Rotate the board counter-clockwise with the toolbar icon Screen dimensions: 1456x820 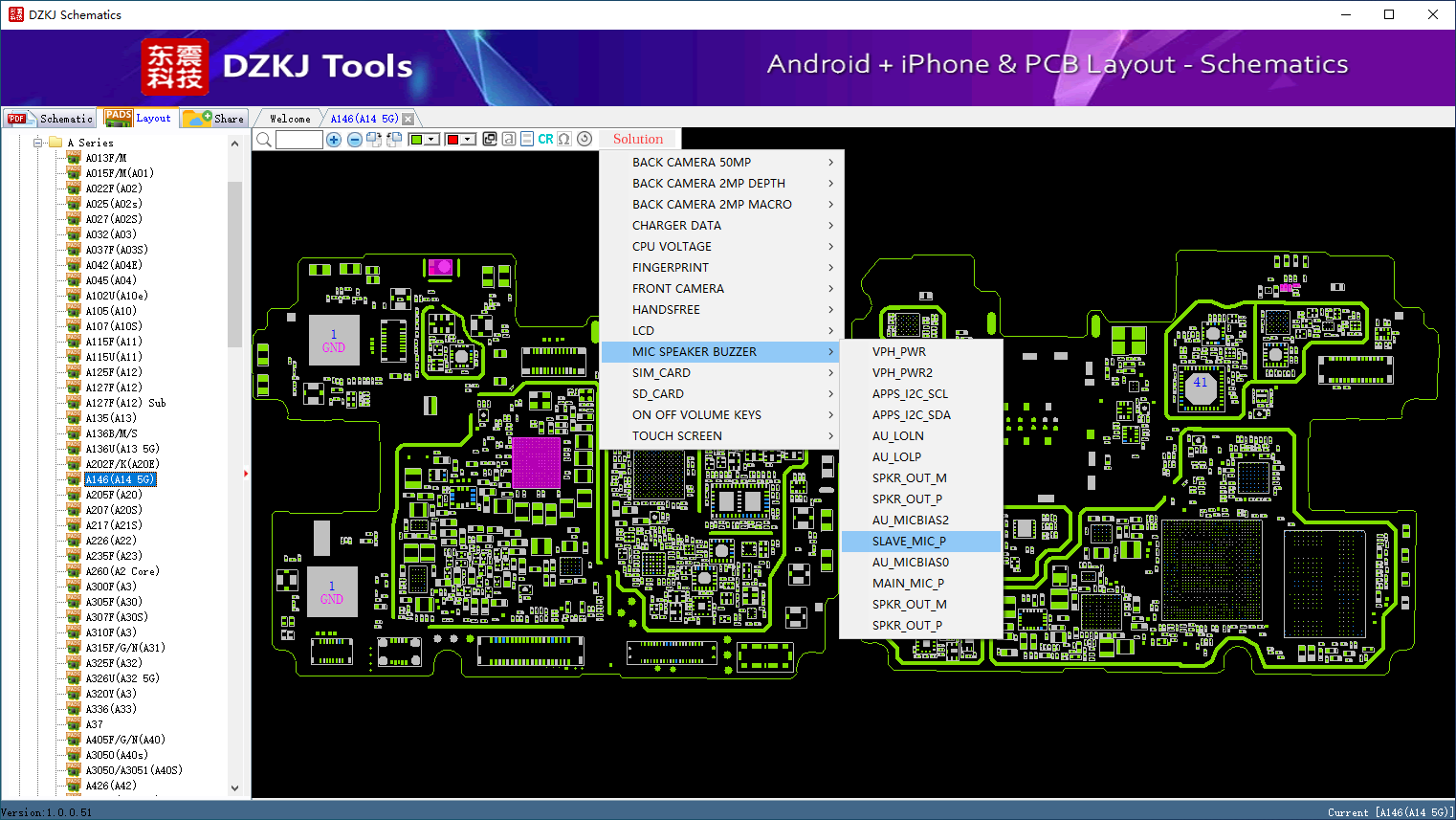pyautogui.click(x=393, y=140)
